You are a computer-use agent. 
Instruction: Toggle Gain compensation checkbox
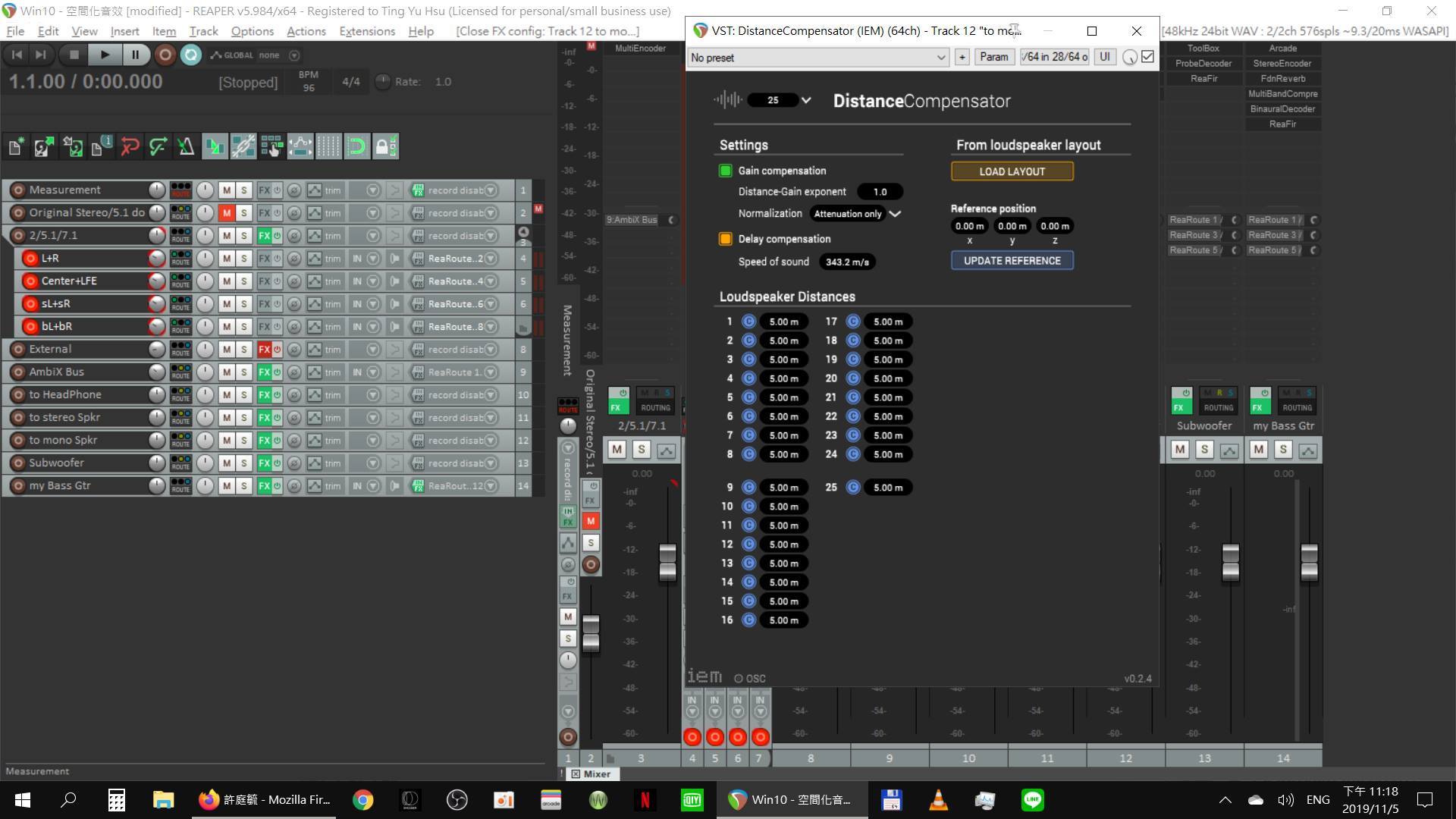pos(725,171)
